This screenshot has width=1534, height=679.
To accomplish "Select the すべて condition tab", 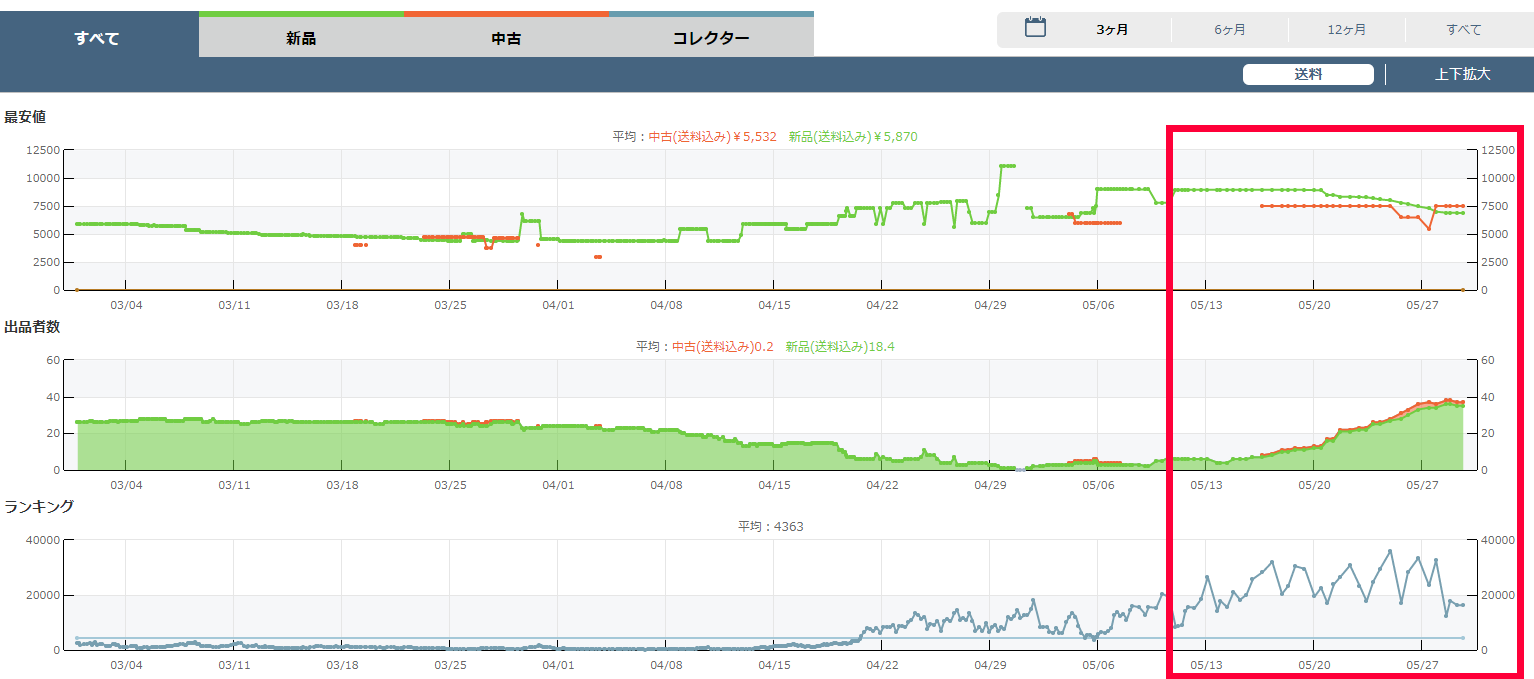I will point(98,39).
